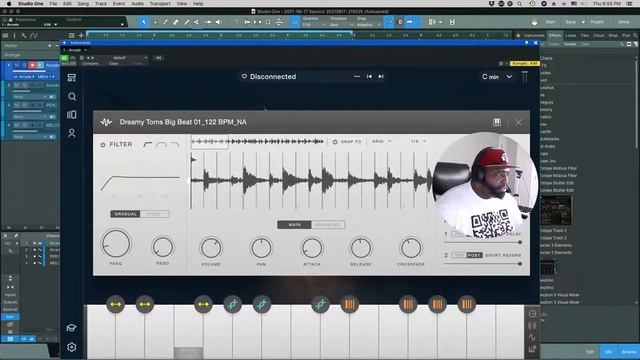Switch to the MAIN tab
The width and height of the screenshot is (640, 360).
click(294, 225)
